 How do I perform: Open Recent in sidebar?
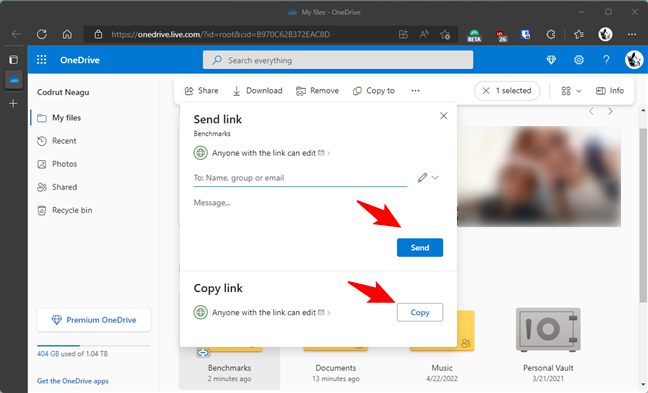57,141
